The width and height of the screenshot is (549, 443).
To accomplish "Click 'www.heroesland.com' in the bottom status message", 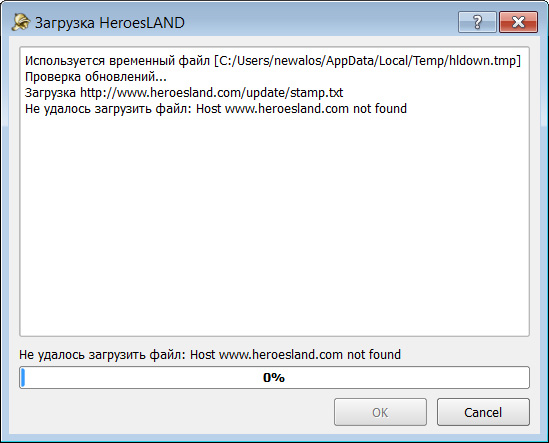I will click(281, 355).
